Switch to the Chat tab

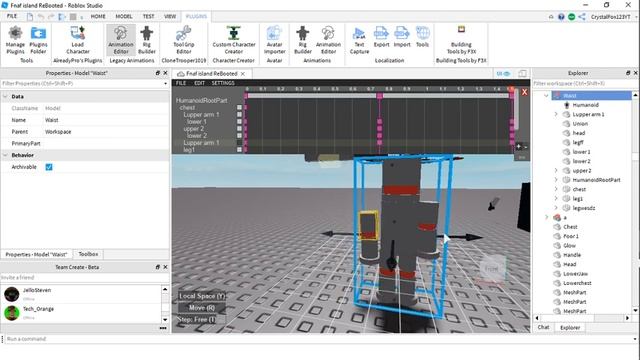pos(543,327)
